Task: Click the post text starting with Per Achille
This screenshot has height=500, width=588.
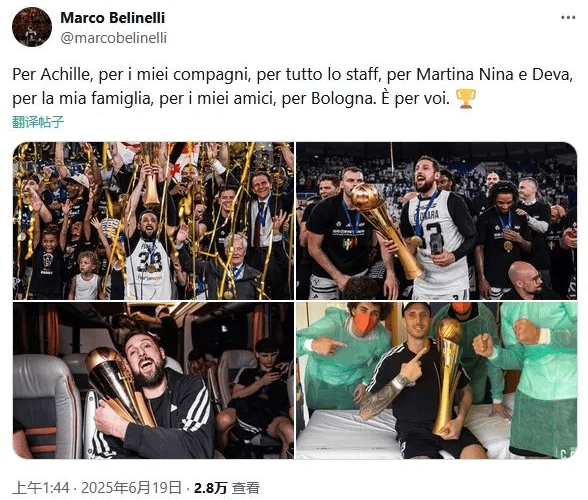Action: tap(292, 86)
